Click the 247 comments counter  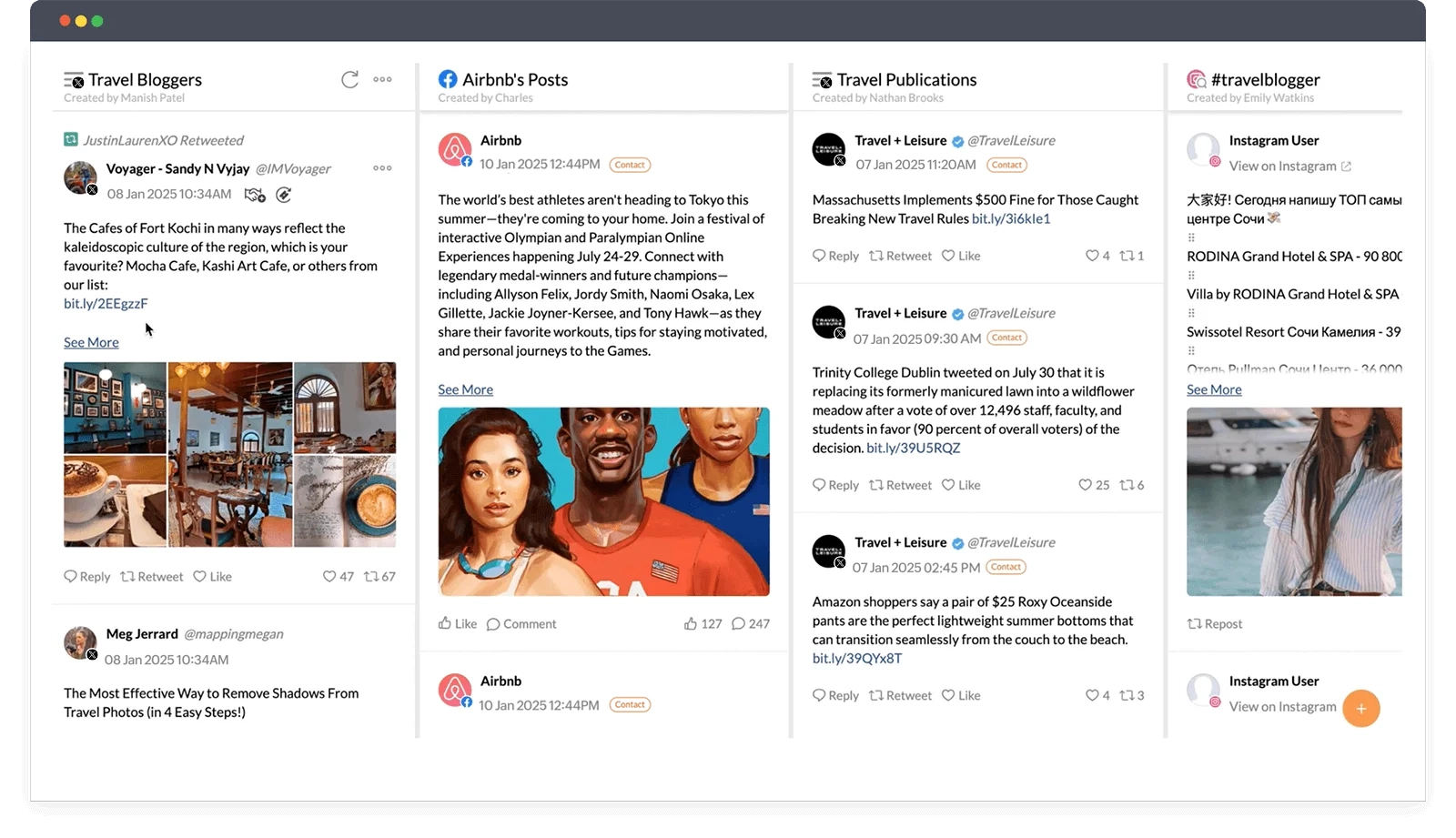[751, 624]
